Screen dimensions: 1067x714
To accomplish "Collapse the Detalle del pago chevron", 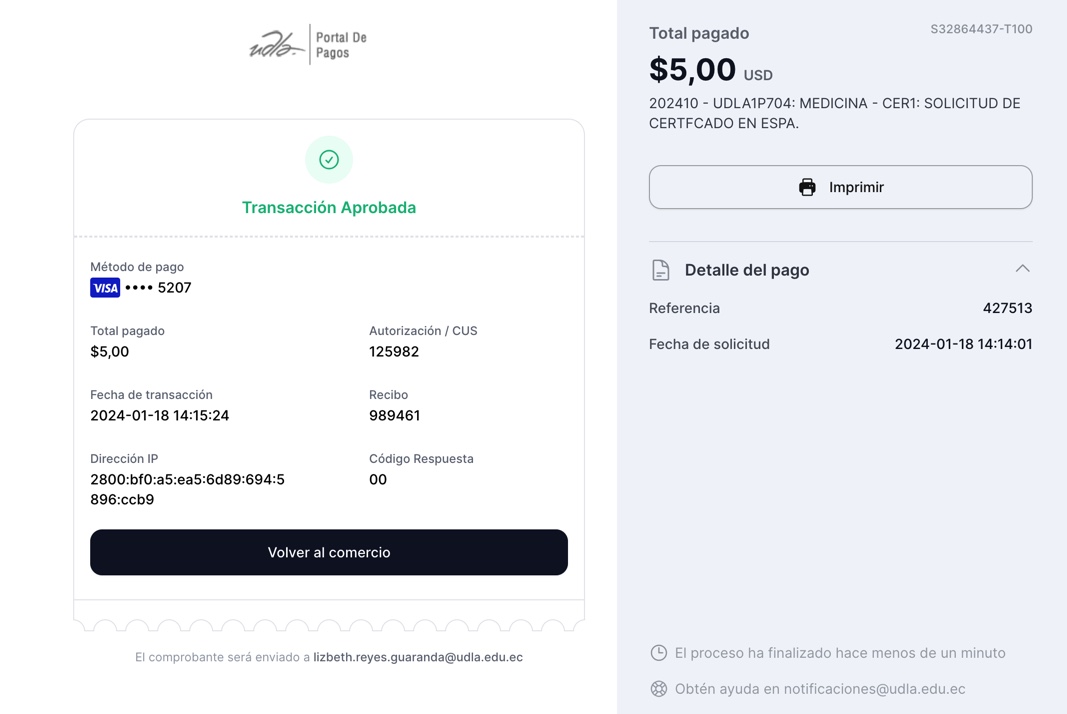I will [1022, 269].
